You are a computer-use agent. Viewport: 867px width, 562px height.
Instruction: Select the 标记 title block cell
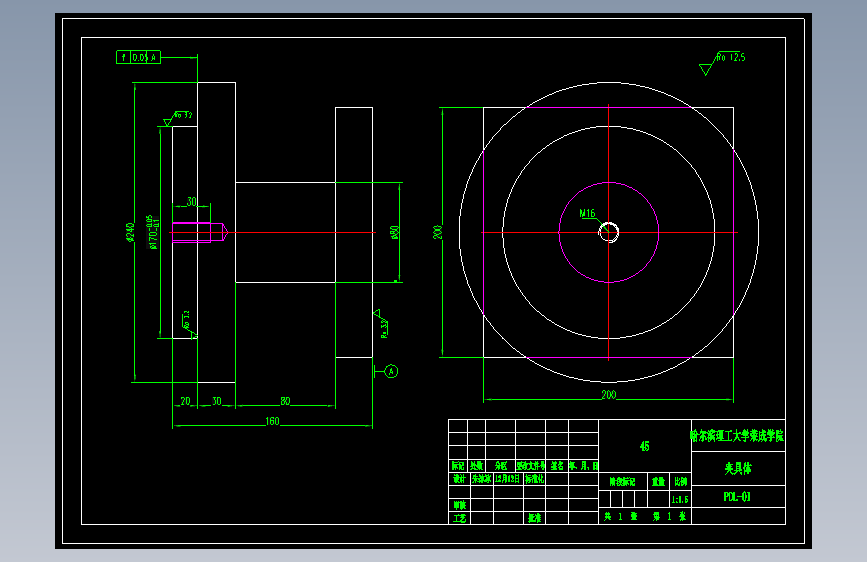(458, 466)
